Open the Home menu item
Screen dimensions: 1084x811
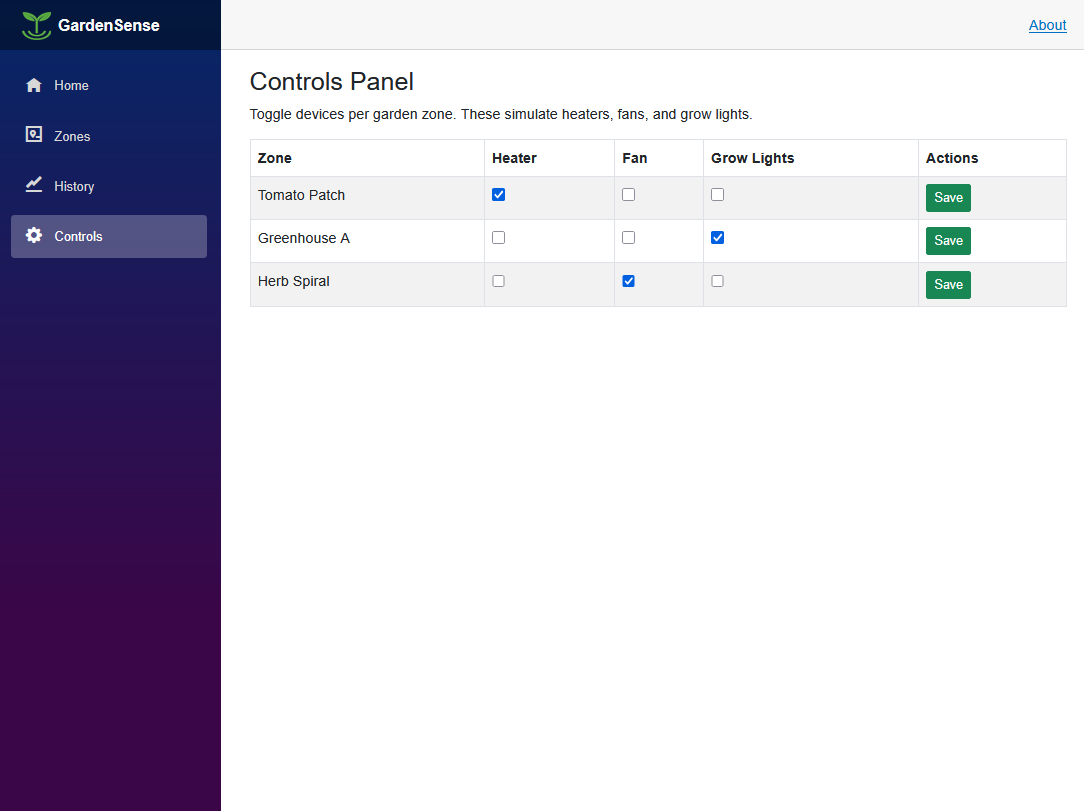109,86
